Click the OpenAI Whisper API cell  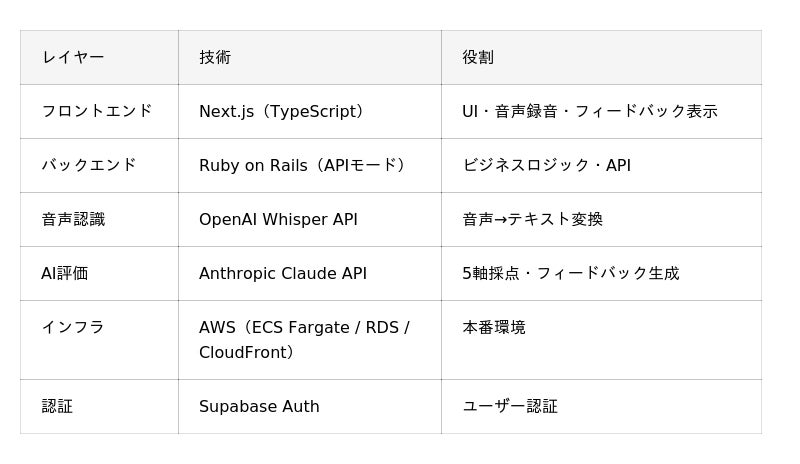278,220
